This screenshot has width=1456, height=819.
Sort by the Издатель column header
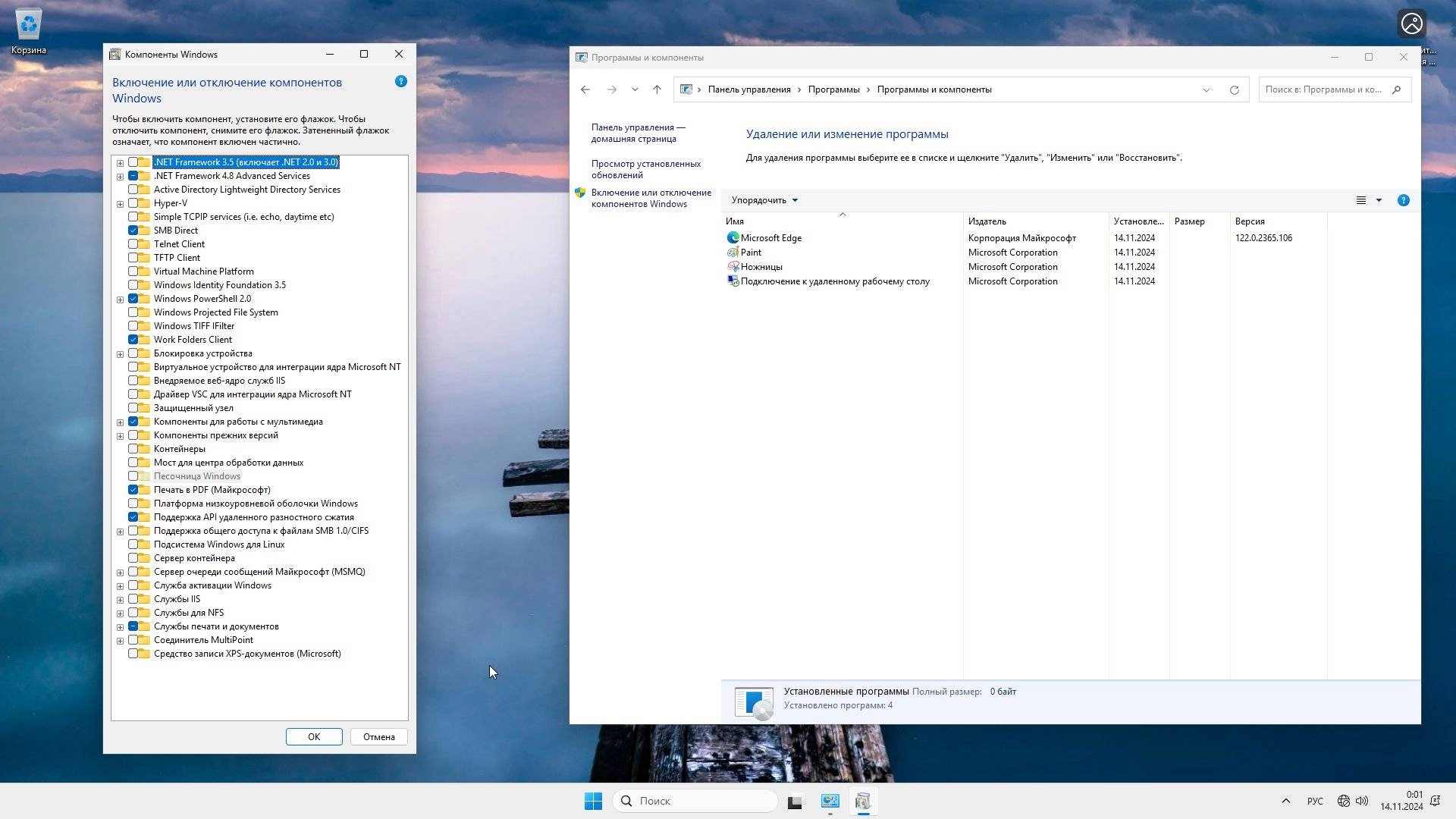coord(1036,221)
